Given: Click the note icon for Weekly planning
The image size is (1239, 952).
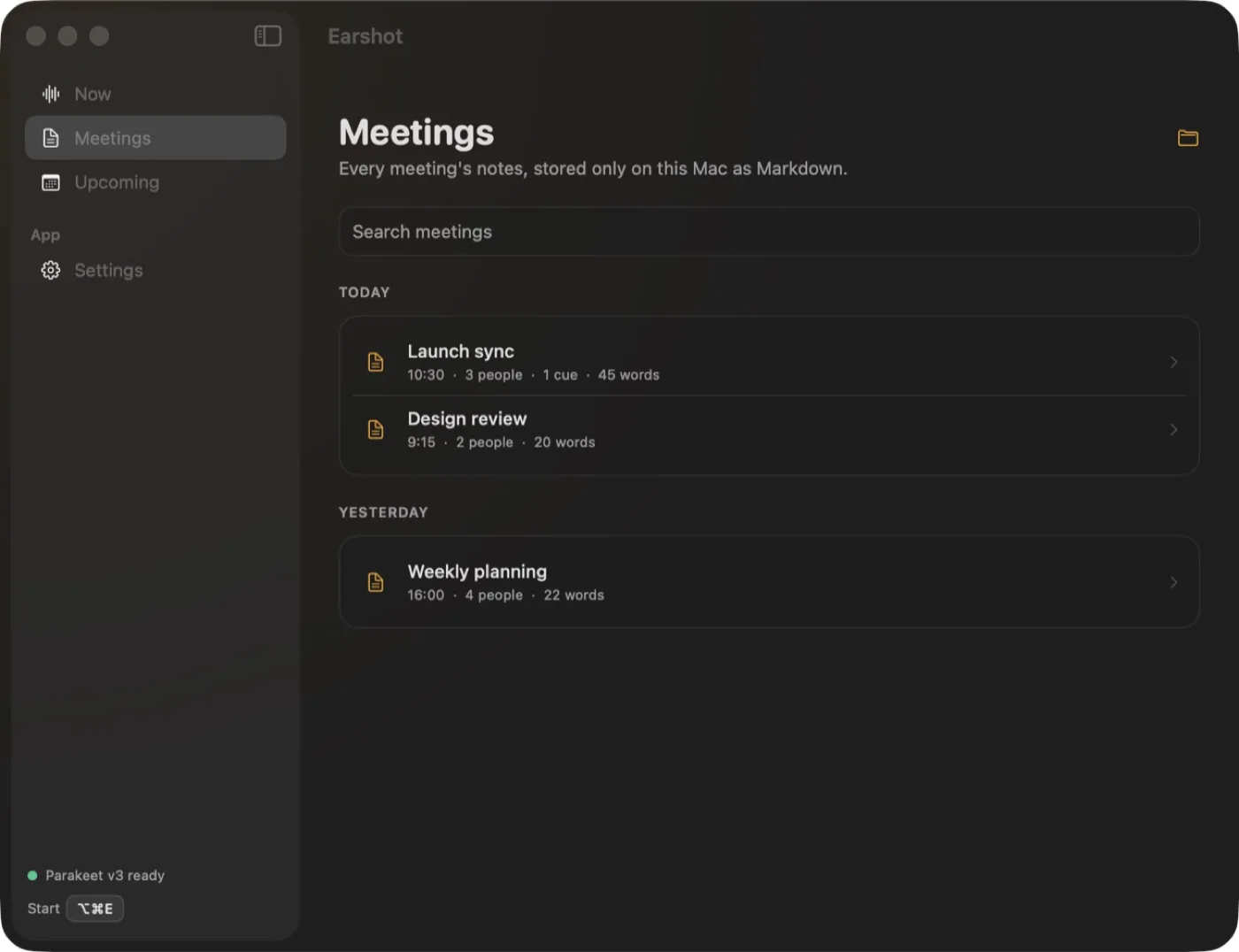Looking at the screenshot, I should 375,582.
